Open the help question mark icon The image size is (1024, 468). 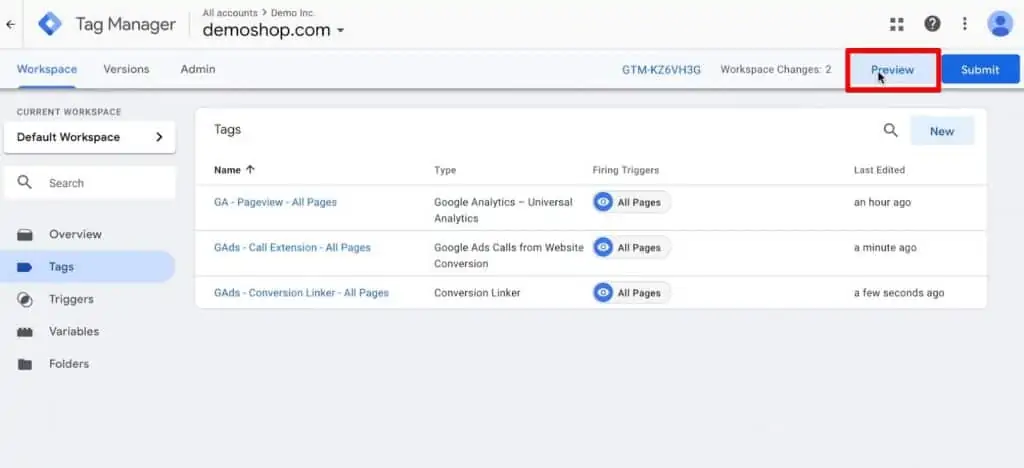tap(932, 24)
